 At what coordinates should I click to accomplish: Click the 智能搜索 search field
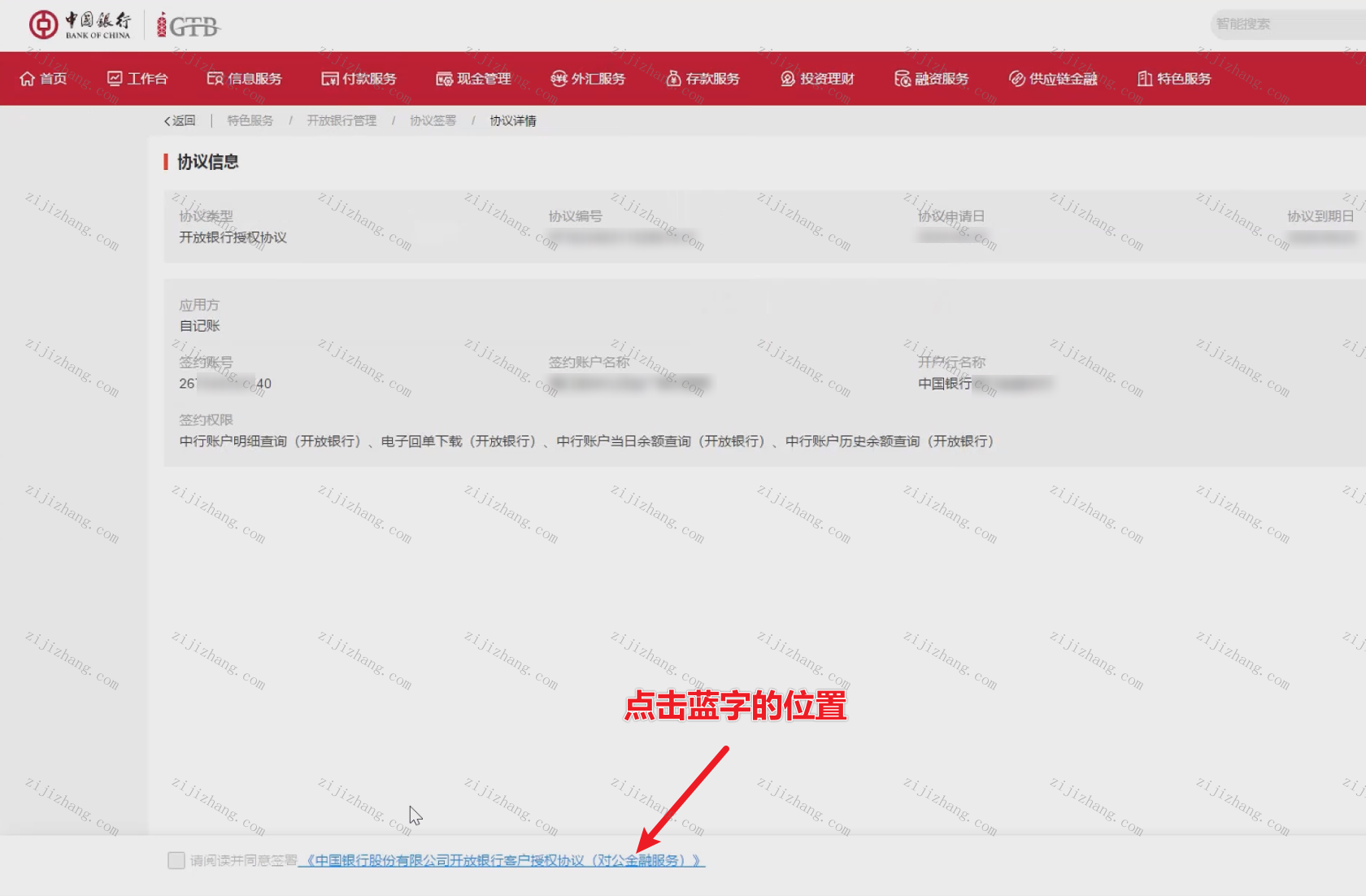pyautogui.click(x=1285, y=24)
